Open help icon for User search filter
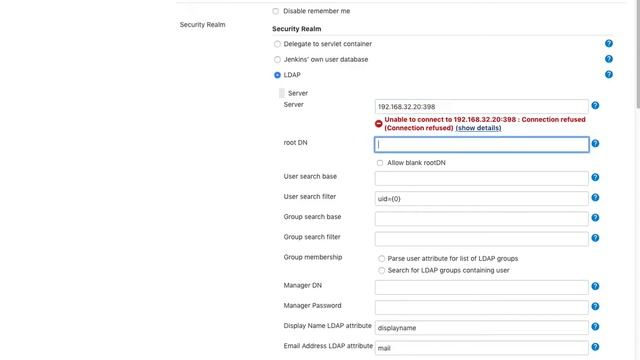Image resolution: width=640 pixels, height=360 pixels. coord(595,198)
